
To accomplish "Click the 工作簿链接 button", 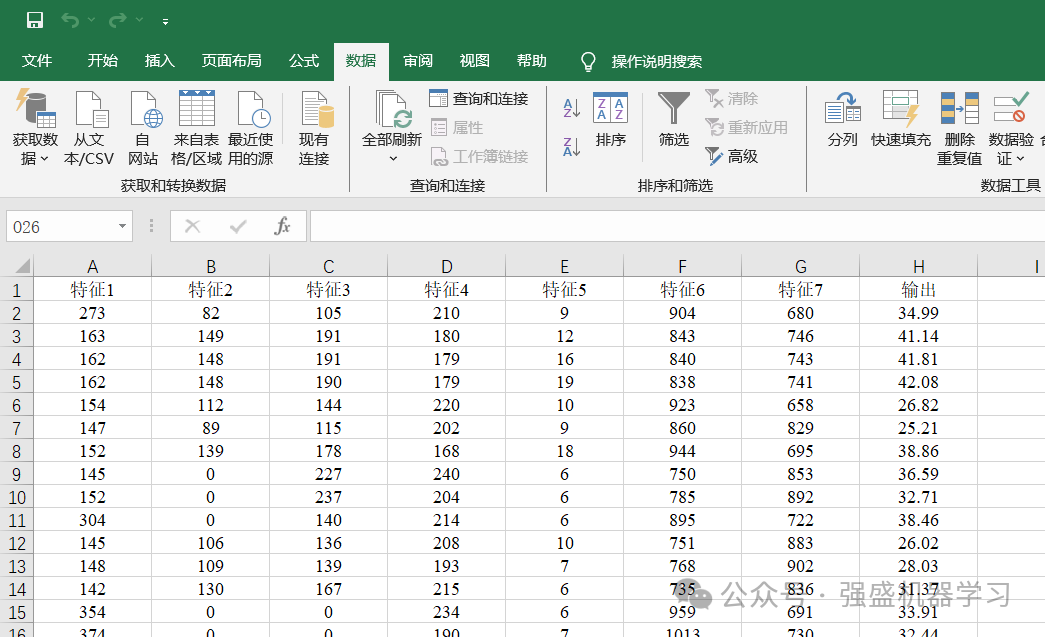I will (x=480, y=157).
